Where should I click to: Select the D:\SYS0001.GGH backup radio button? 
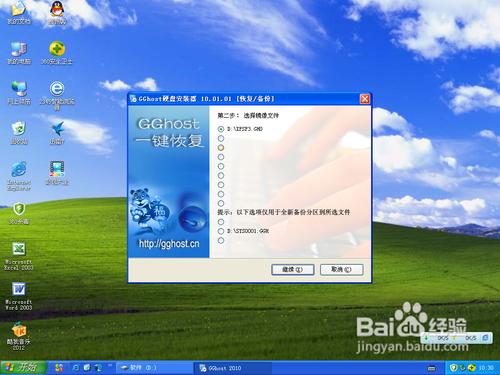221,231
